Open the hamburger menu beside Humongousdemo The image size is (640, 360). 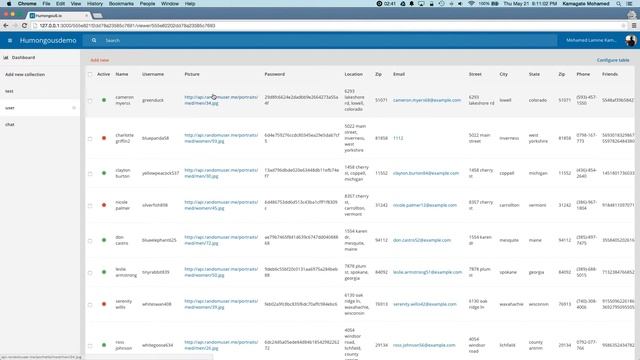pos(10,40)
